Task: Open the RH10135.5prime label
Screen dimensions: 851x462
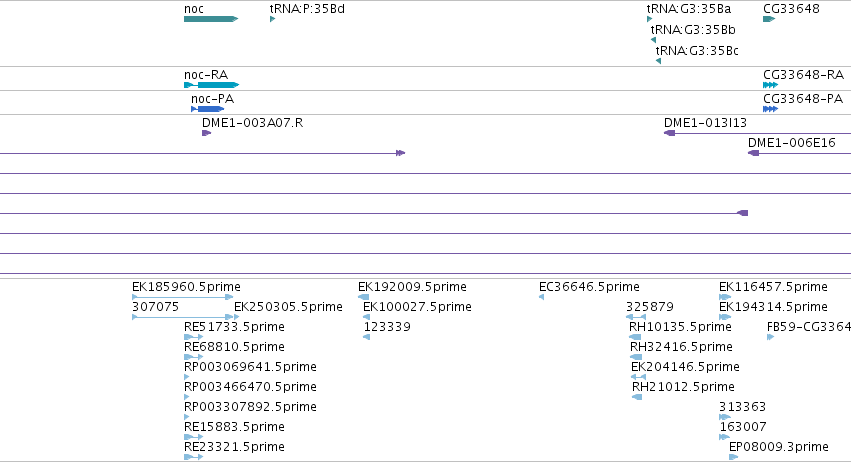Action: point(680,327)
